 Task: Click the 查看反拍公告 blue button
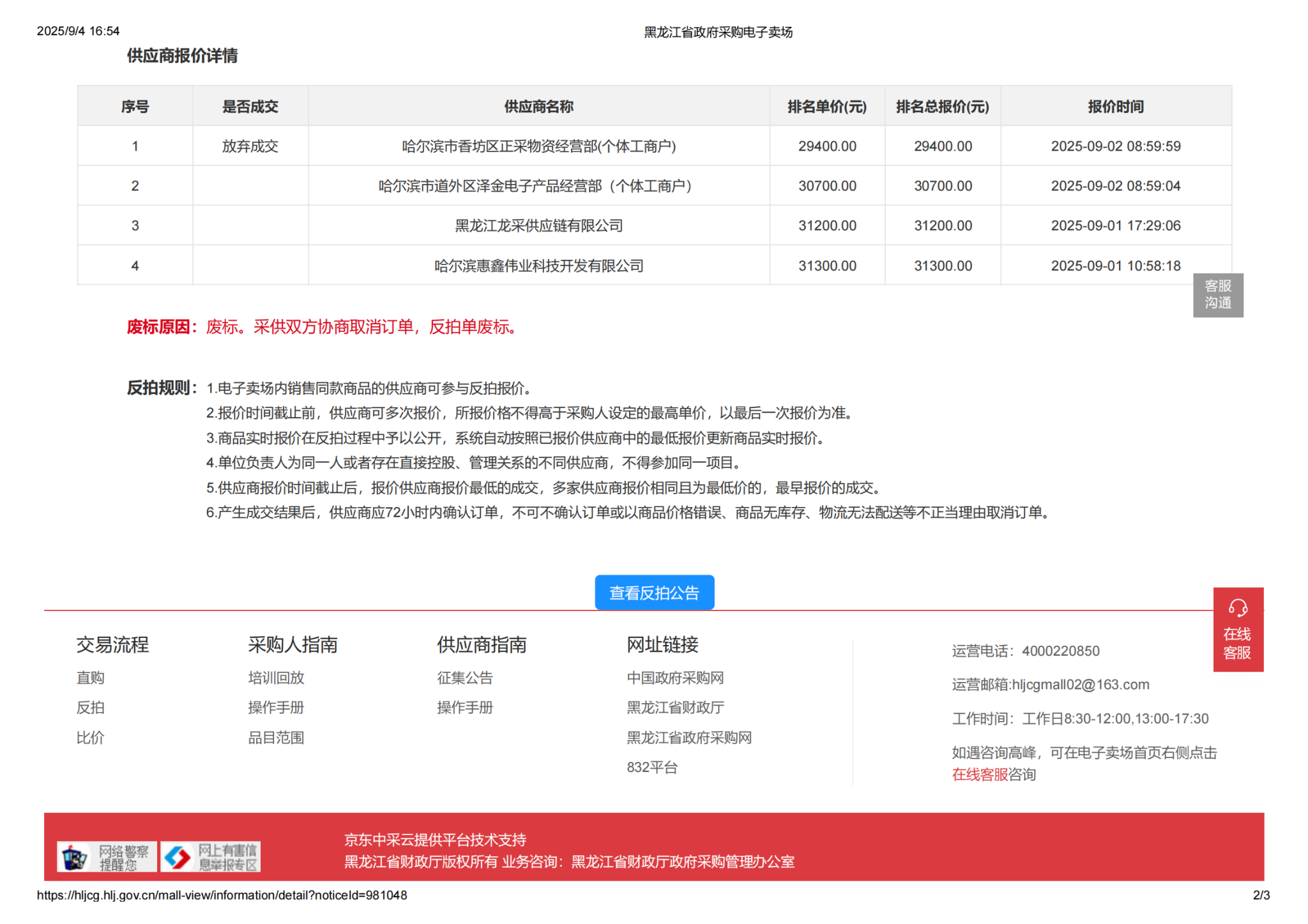[654, 593]
